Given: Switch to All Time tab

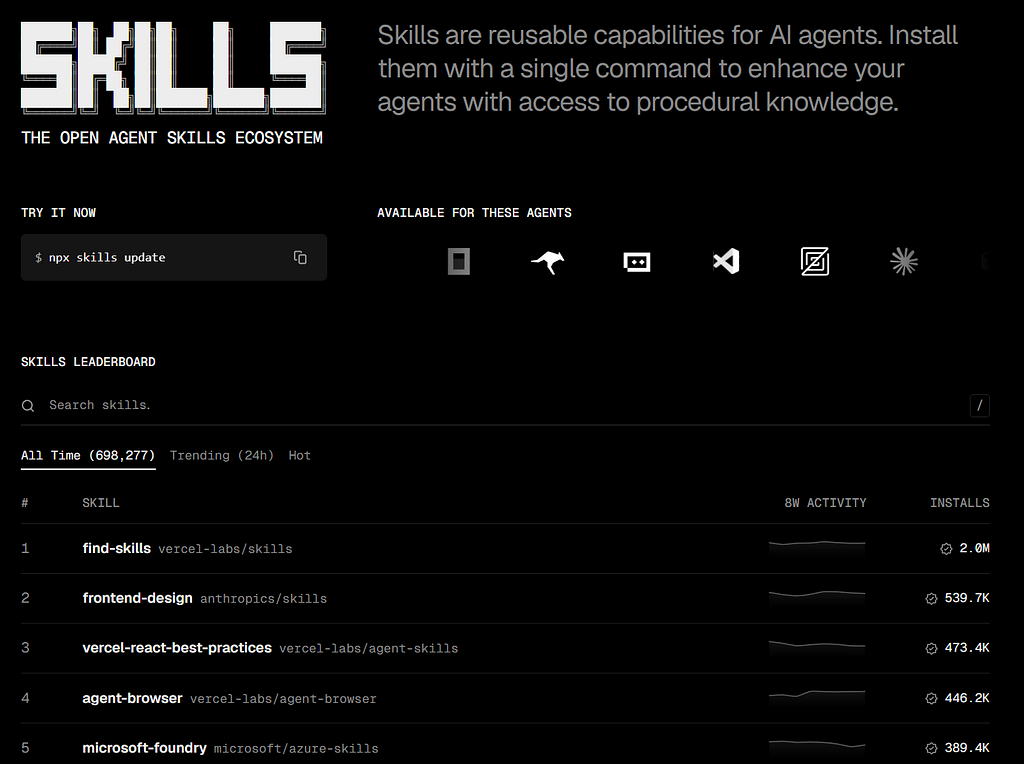Looking at the screenshot, I should coord(88,456).
